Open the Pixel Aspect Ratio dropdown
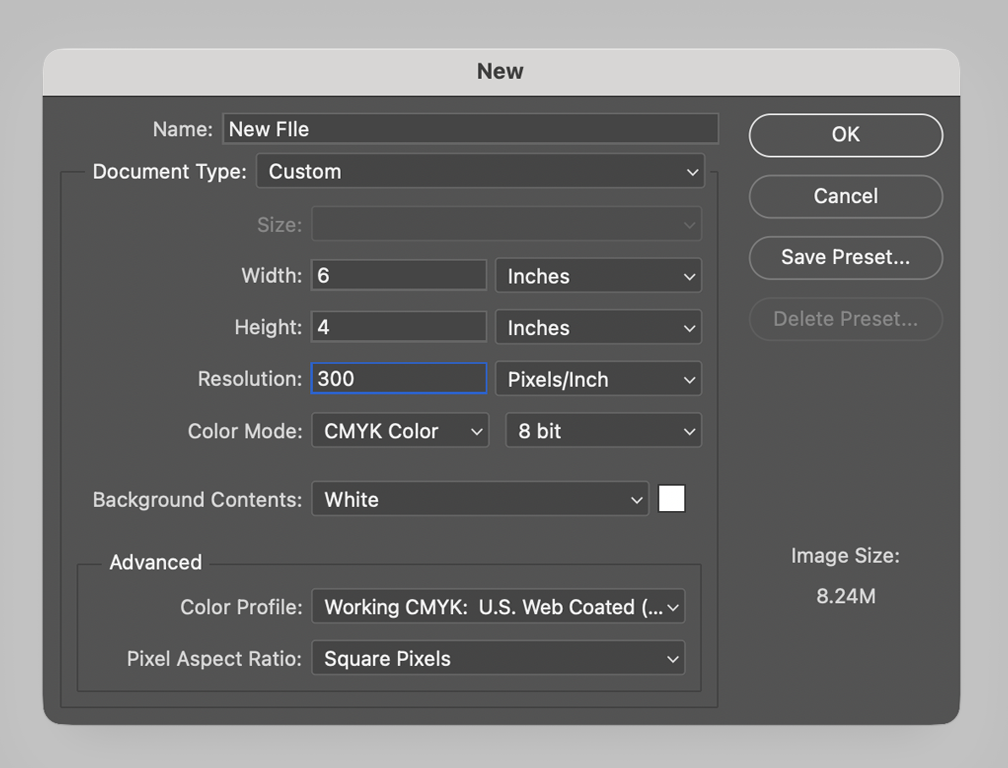 (x=498, y=658)
